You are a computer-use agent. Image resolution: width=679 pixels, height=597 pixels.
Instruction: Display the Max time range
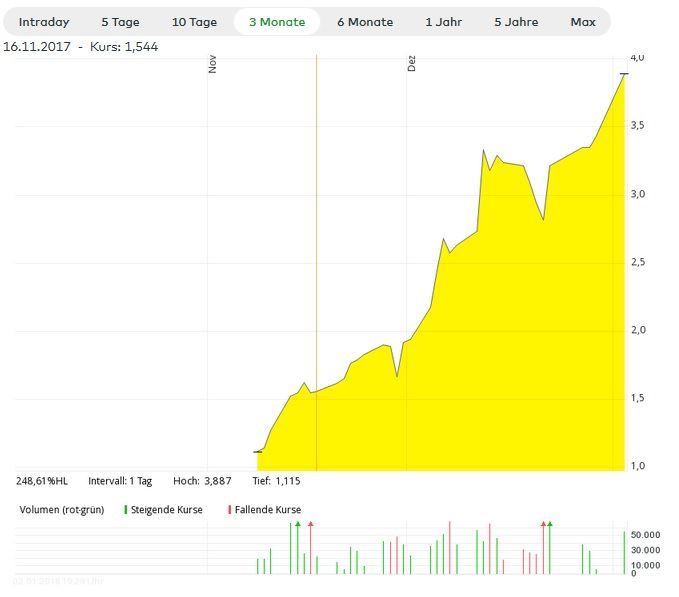pyautogui.click(x=582, y=22)
